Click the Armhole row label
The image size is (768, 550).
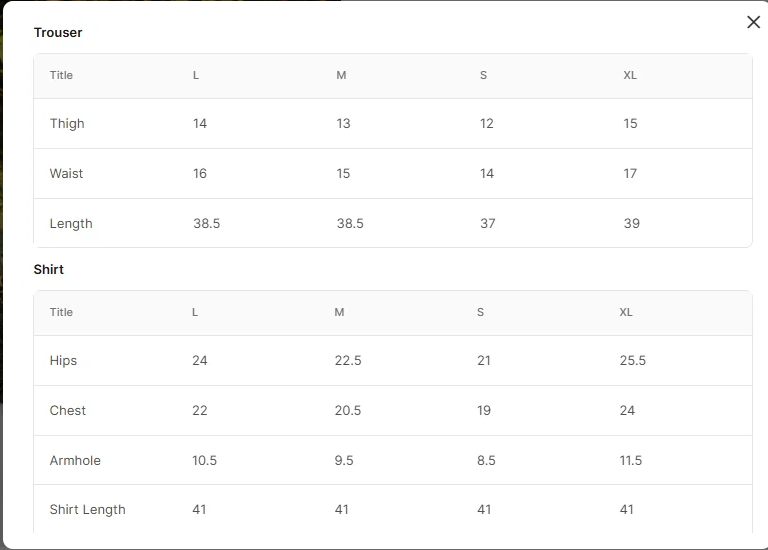click(75, 460)
